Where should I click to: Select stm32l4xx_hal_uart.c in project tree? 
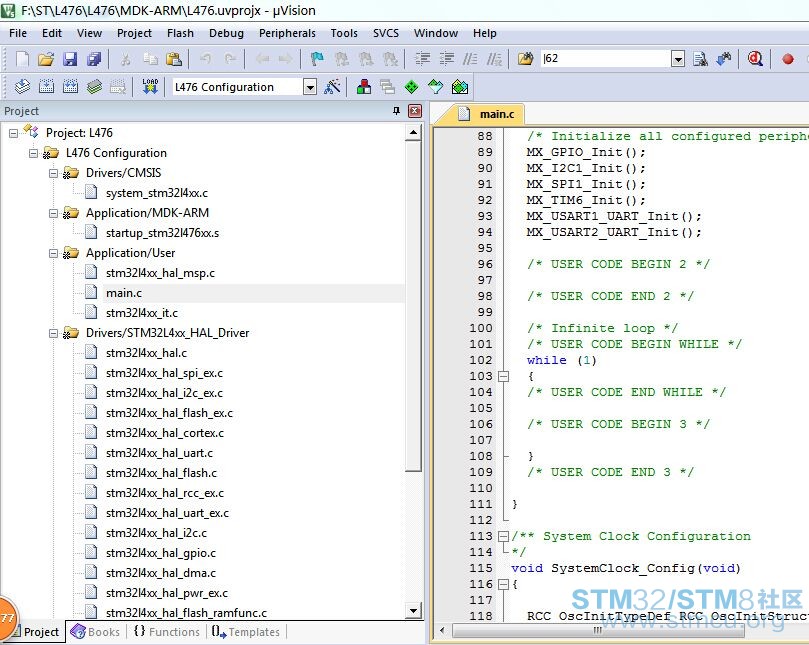tap(159, 453)
